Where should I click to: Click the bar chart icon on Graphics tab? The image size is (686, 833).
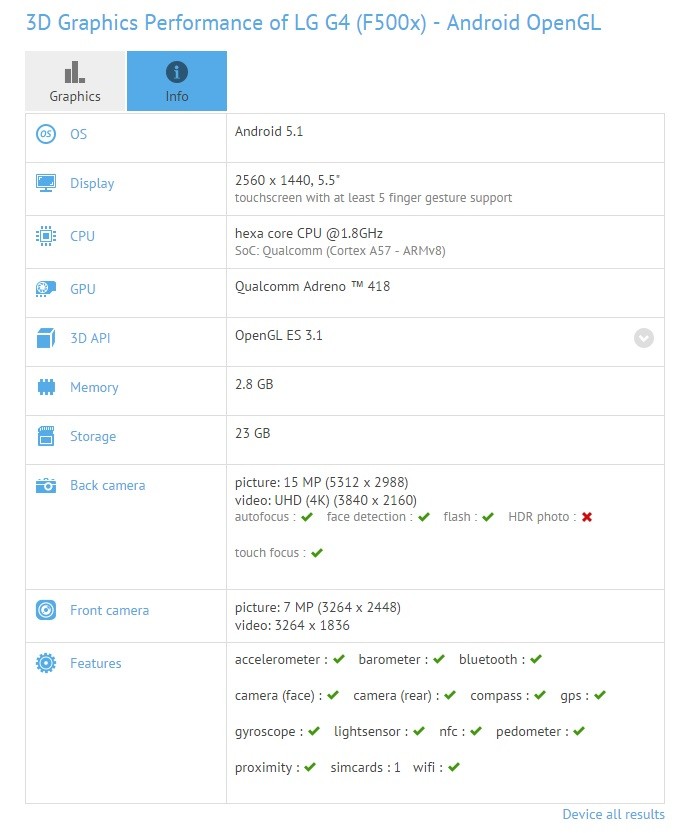click(x=75, y=72)
